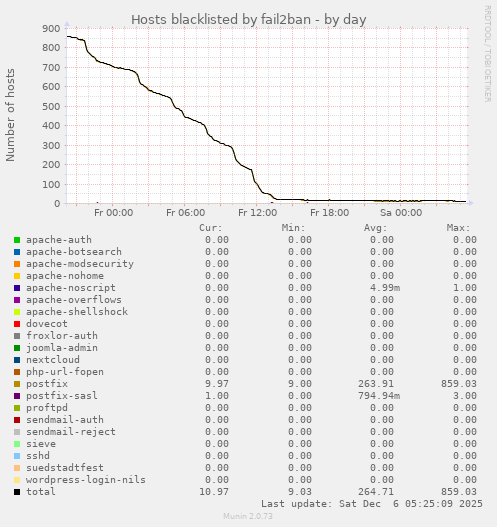Click the postfix-sasl legend label
This screenshot has width=497, height=527.
(x=62, y=396)
